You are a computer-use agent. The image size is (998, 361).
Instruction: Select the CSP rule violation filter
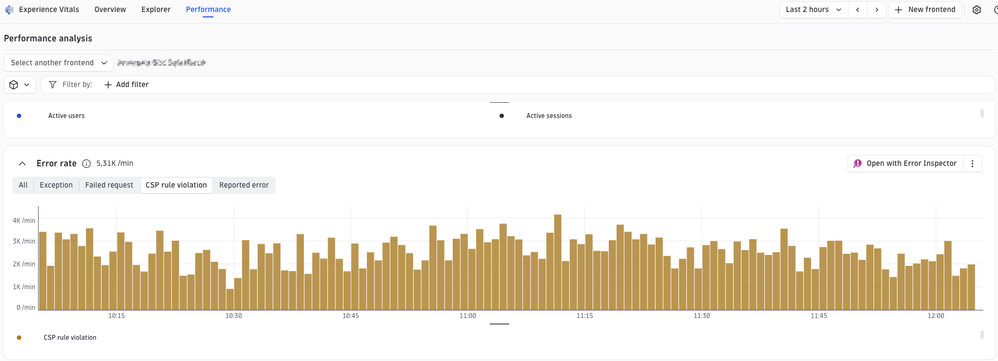(x=176, y=185)
